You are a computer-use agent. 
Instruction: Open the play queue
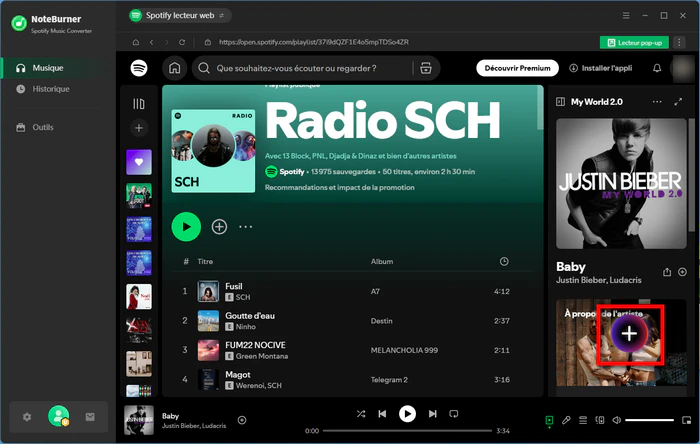[x=583, y=420]
